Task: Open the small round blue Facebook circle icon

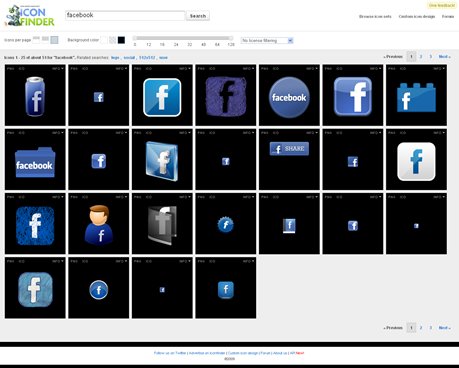Action: pyautogui.click(x=99, y=290)
